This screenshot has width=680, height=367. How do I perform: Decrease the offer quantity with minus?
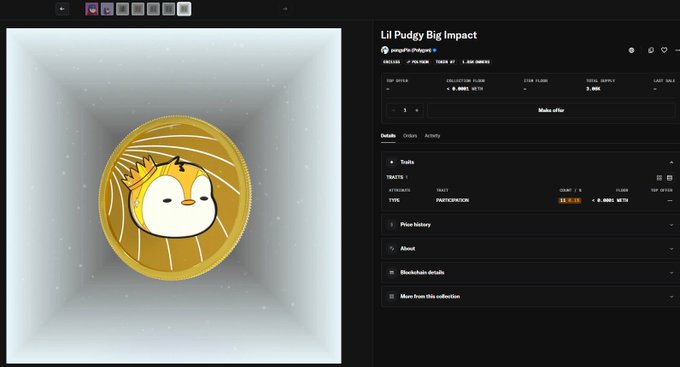[393, 110]
